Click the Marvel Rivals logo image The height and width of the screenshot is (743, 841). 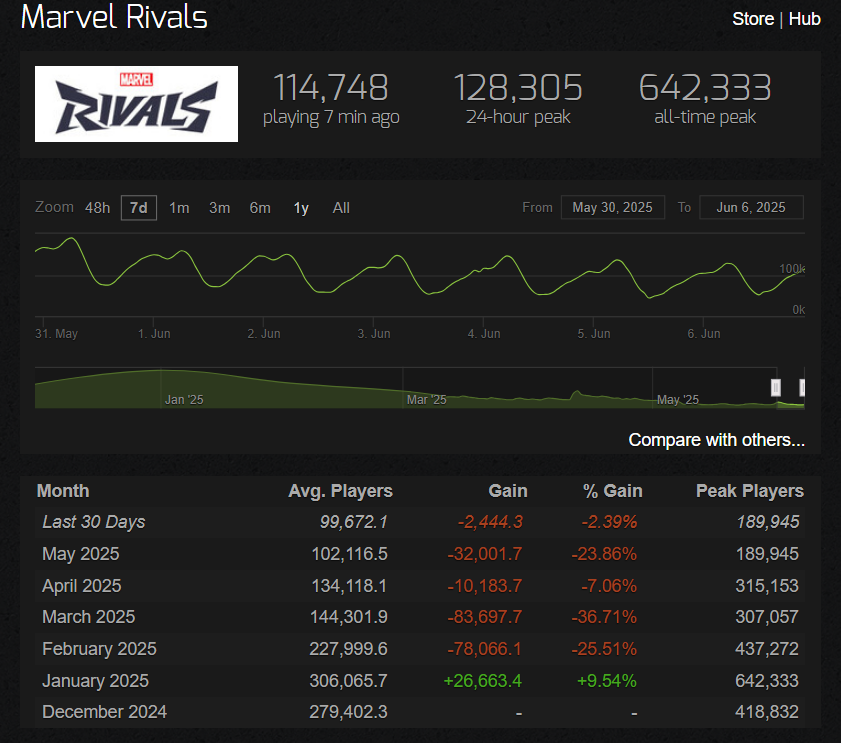[x=136, y=104]
